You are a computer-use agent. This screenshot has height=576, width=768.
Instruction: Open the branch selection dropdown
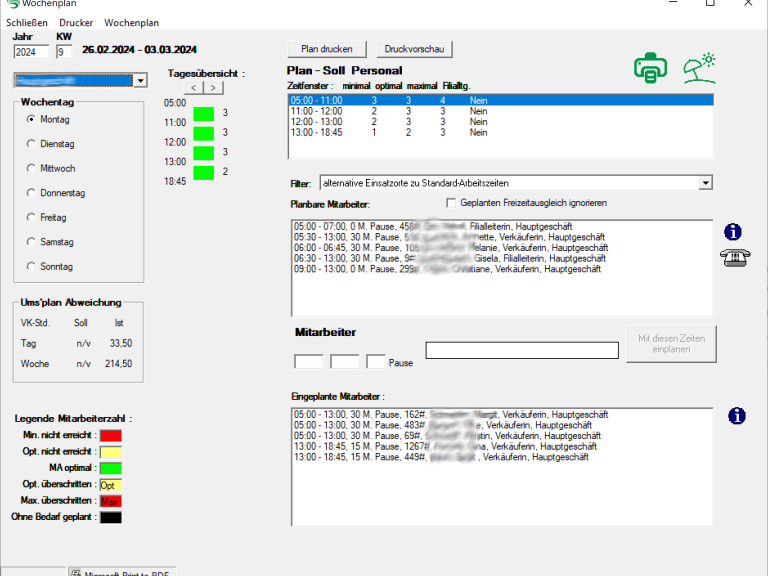(x=141, y=80)
